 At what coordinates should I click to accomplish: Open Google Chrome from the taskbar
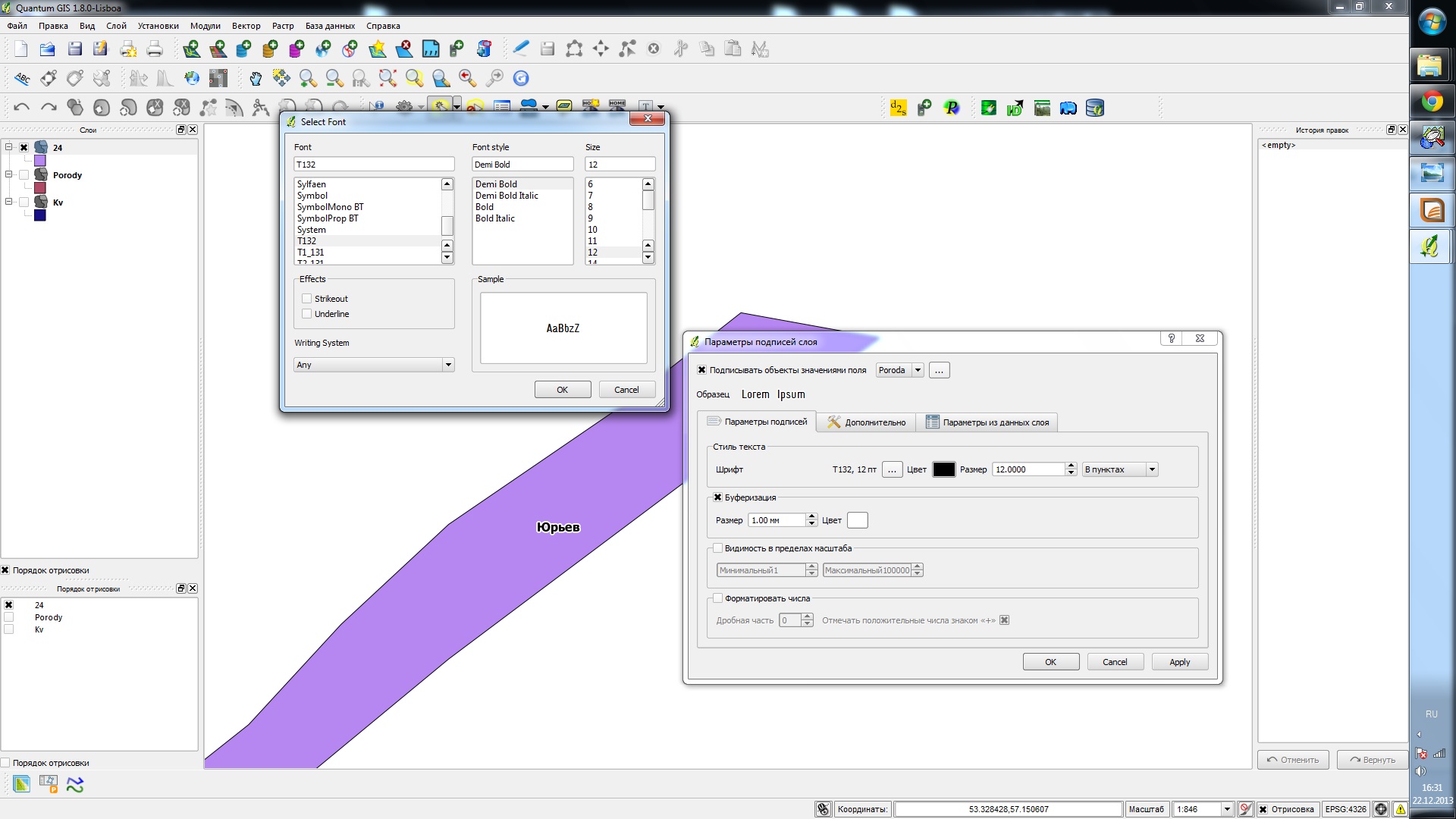click(x=1432, y=102)
